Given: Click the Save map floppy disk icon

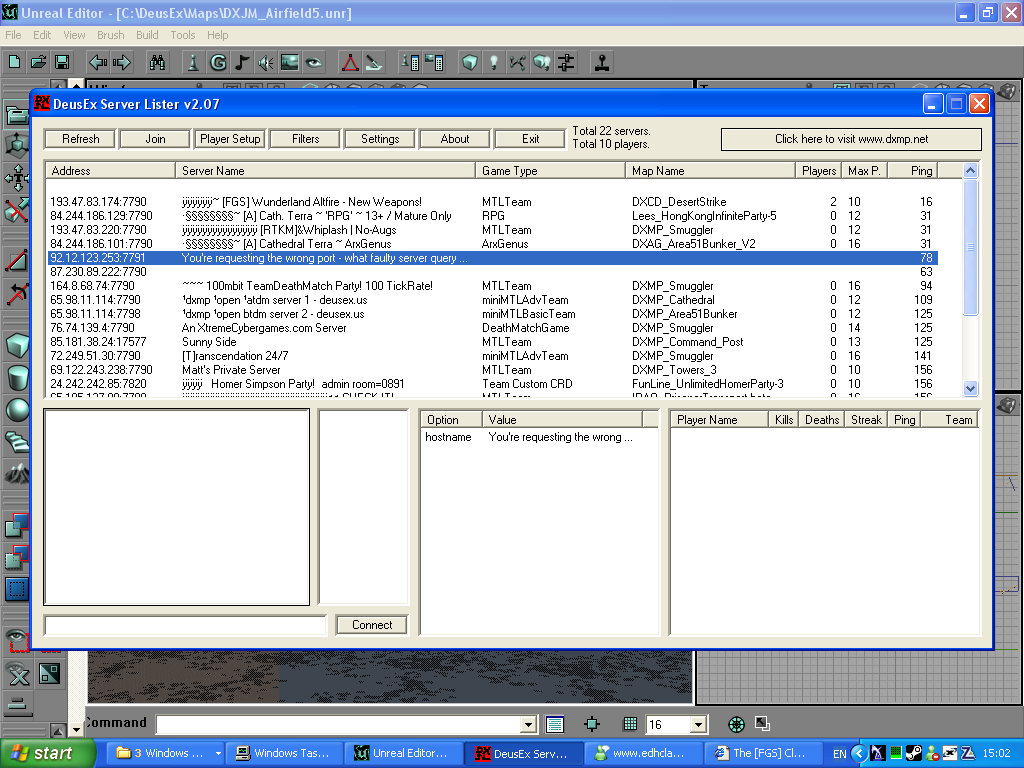Looking at the screenshot, I should [x=62, y=63].
